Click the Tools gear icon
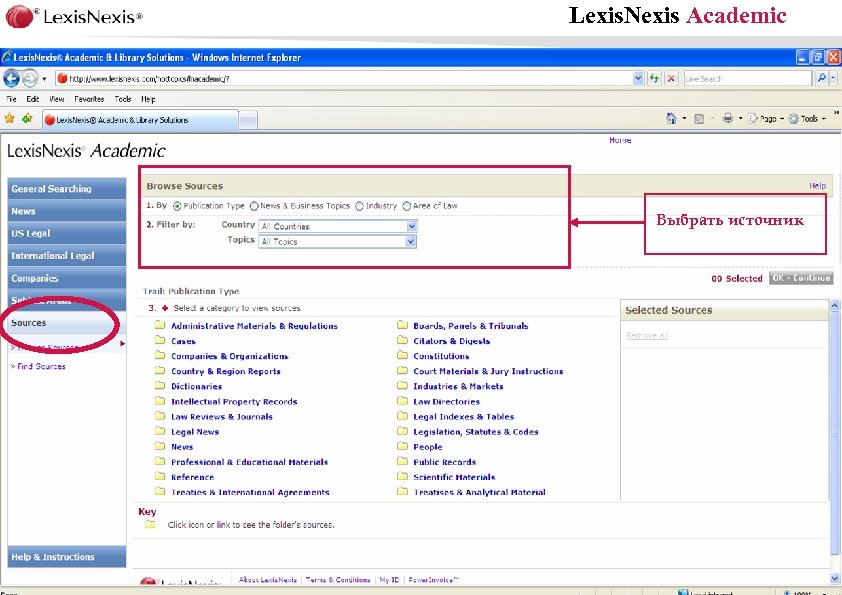The image size is (842, 595). click(x=793, y=117)
